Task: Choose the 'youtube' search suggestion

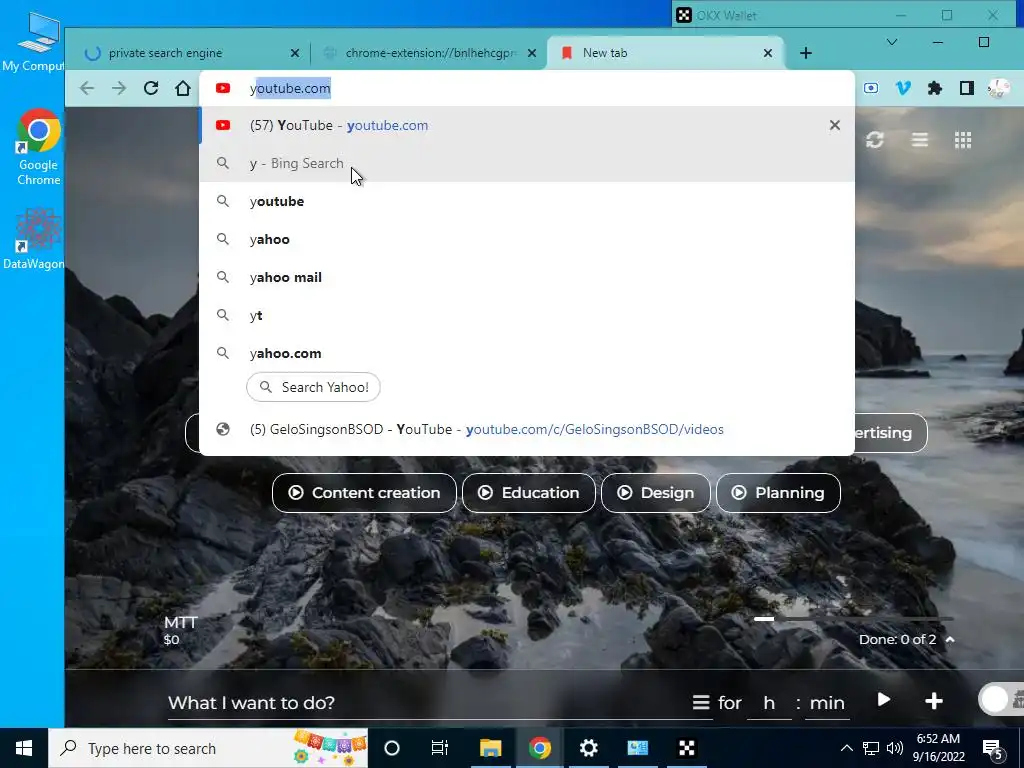Action: 527,201
